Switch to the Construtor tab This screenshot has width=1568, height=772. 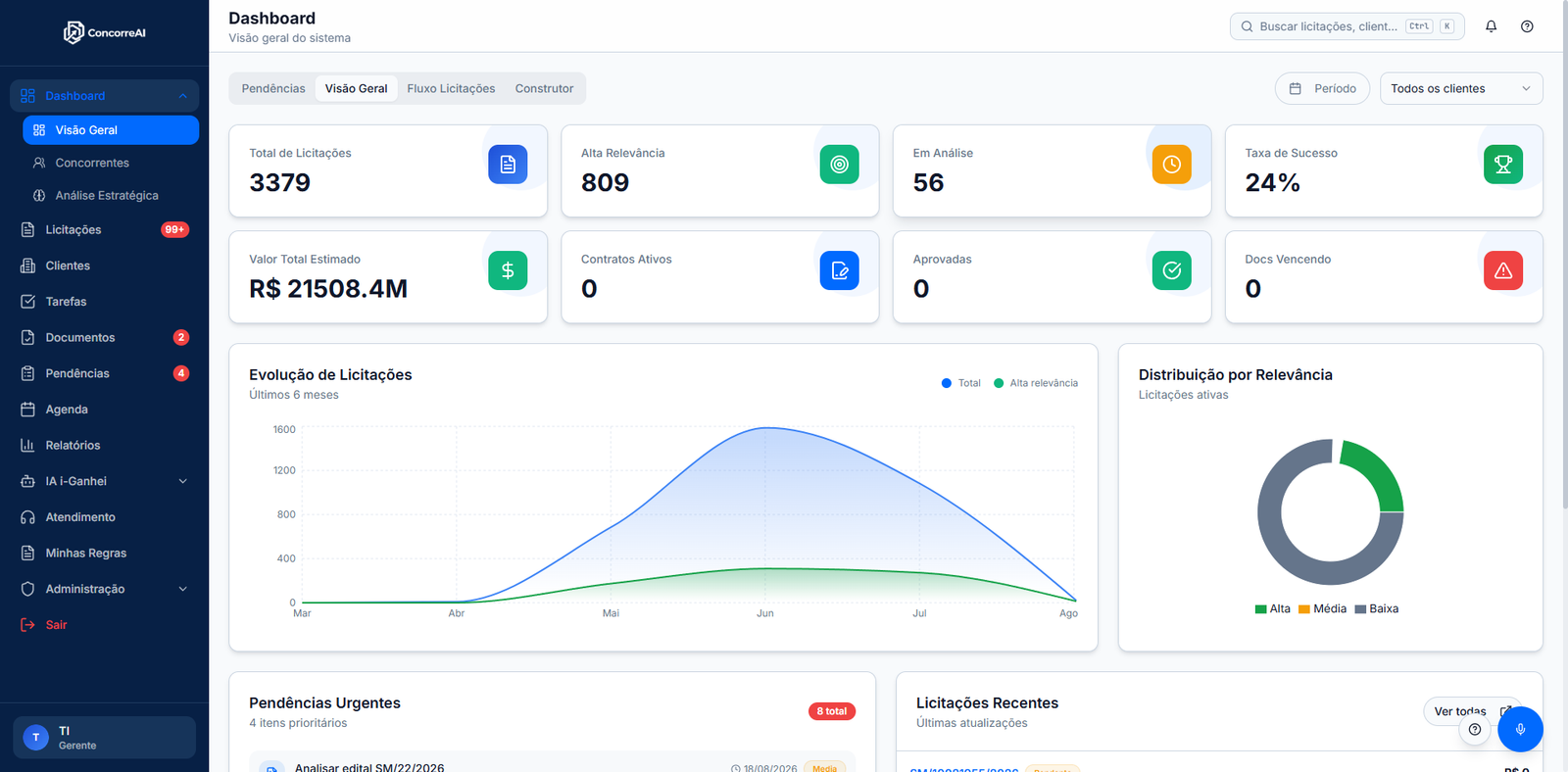544,88
